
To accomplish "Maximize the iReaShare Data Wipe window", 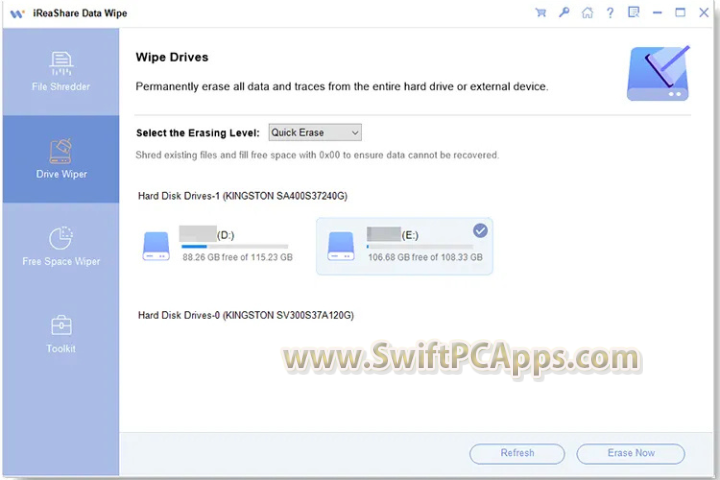I will pos(680,12).
